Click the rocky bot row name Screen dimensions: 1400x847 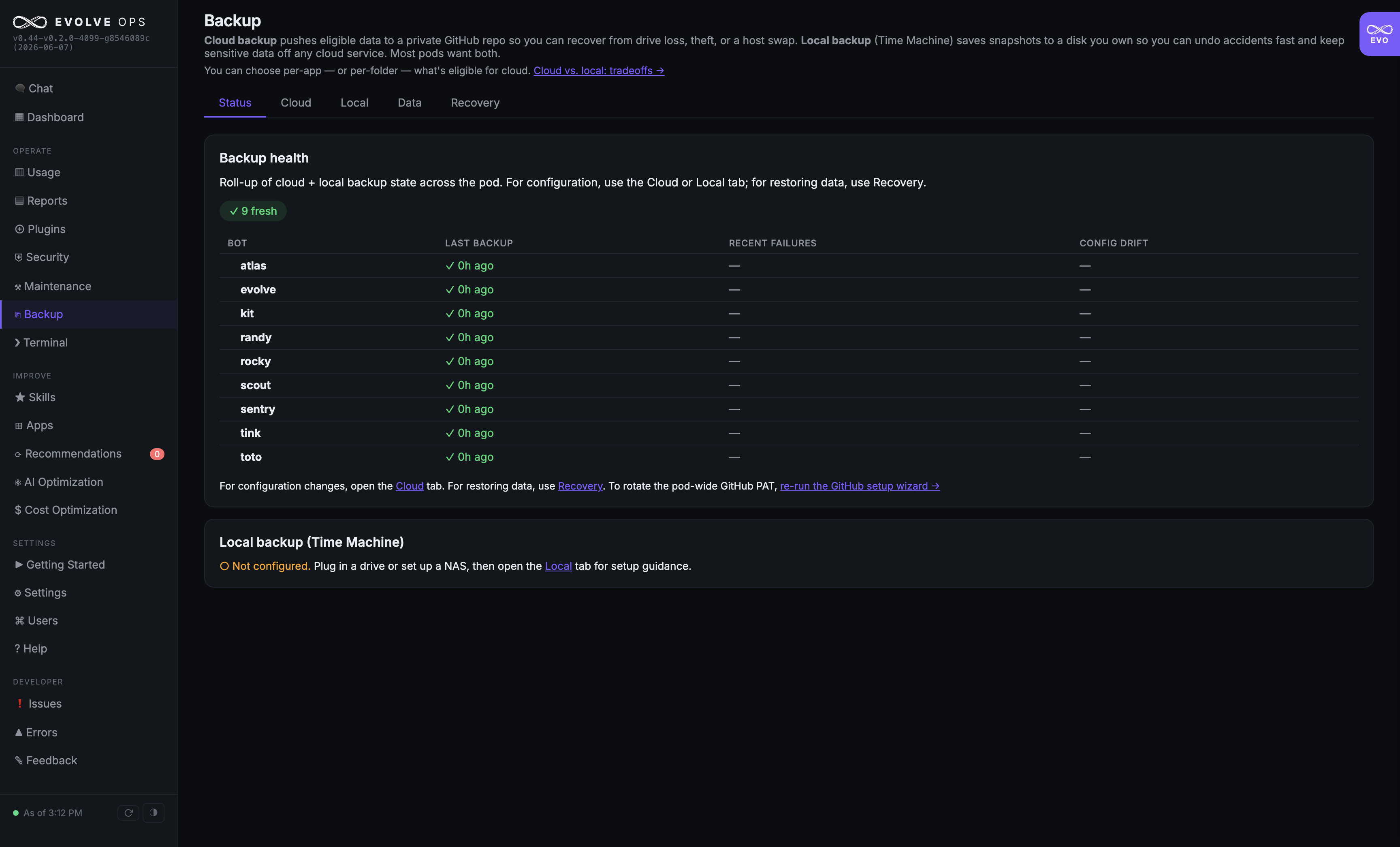click(255, 361)
